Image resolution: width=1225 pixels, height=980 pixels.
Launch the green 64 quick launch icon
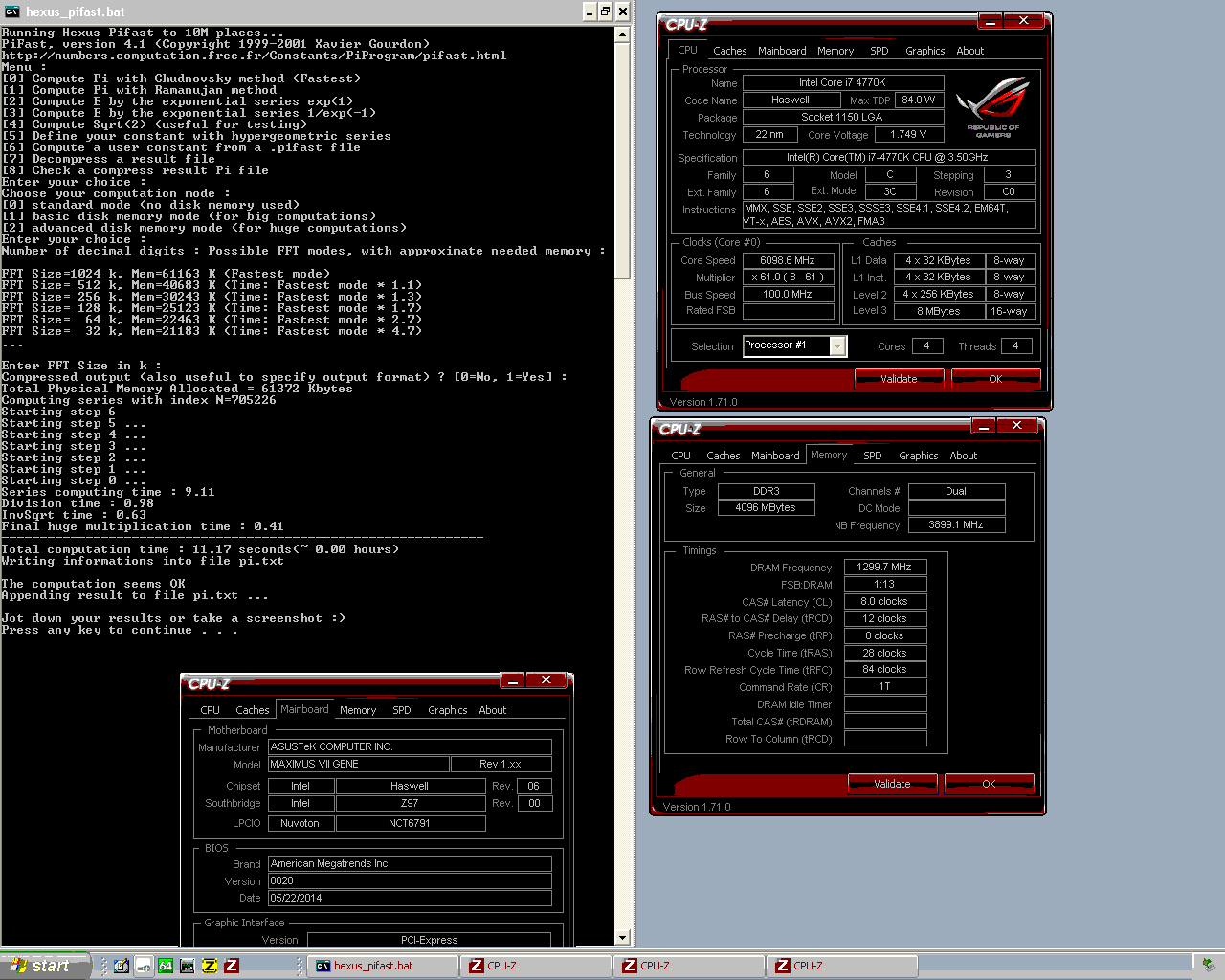coord(166,966)
